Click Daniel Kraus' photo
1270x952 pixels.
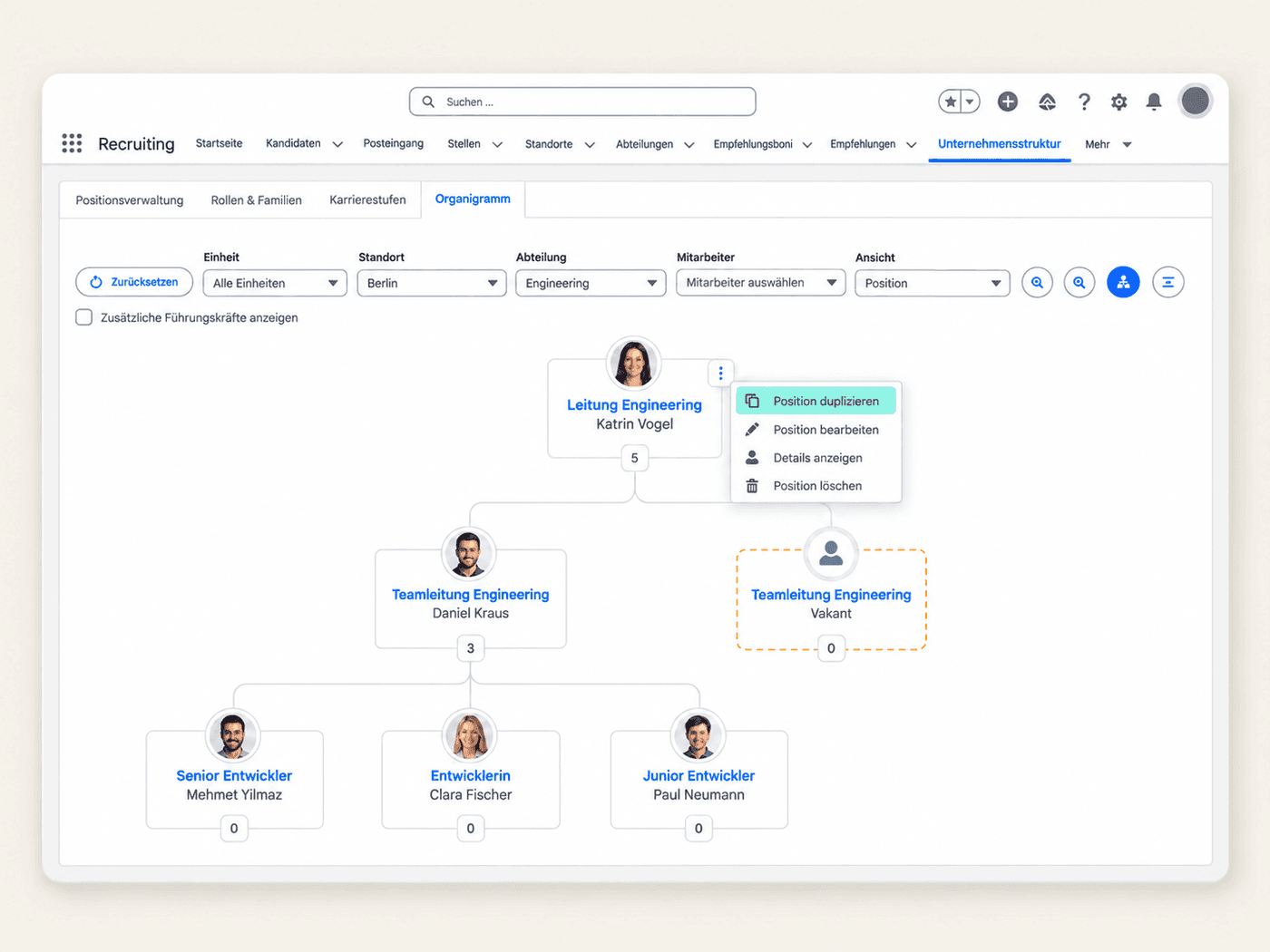468,554
